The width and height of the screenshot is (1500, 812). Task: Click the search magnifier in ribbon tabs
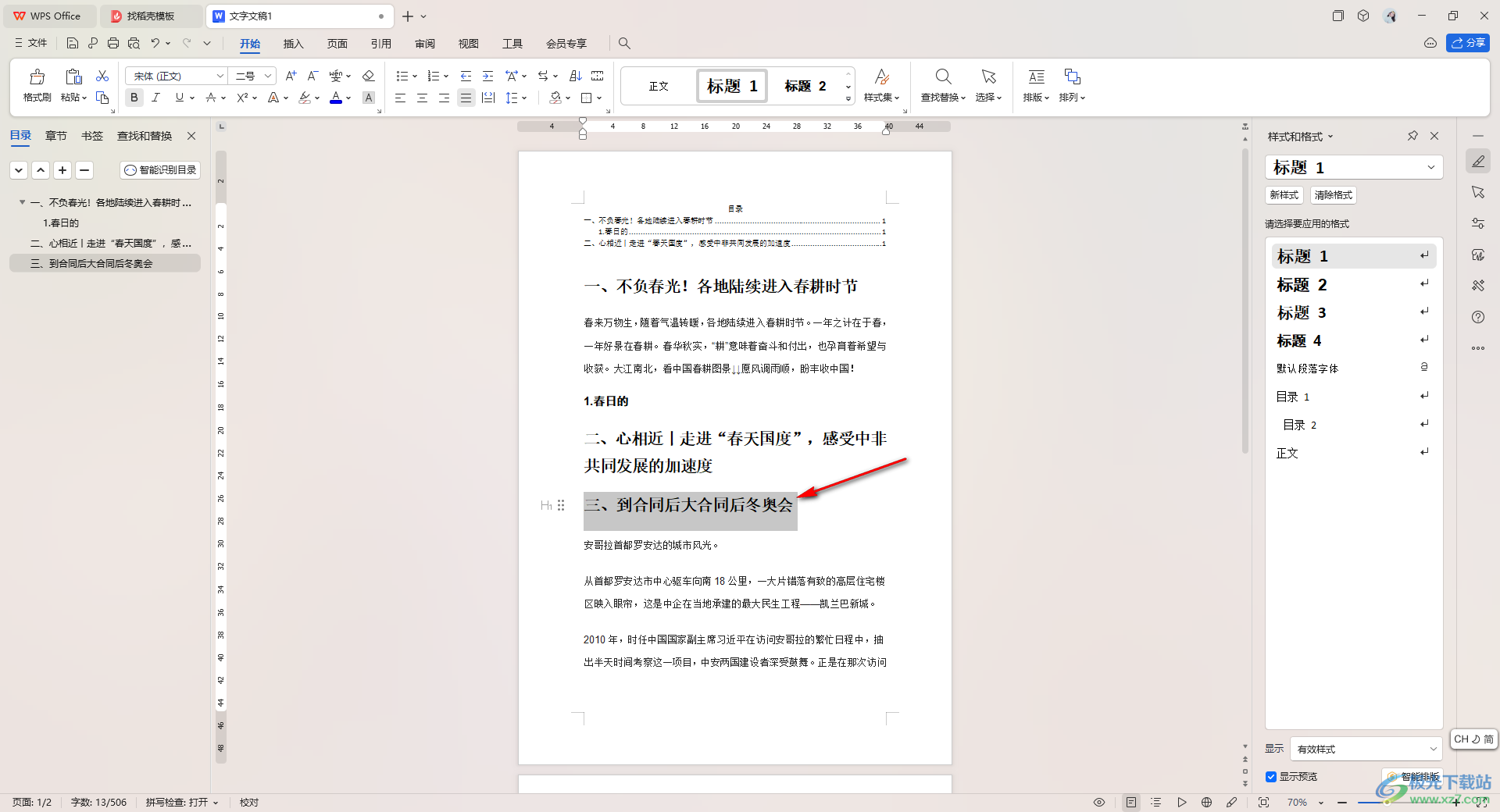(624, 43)
